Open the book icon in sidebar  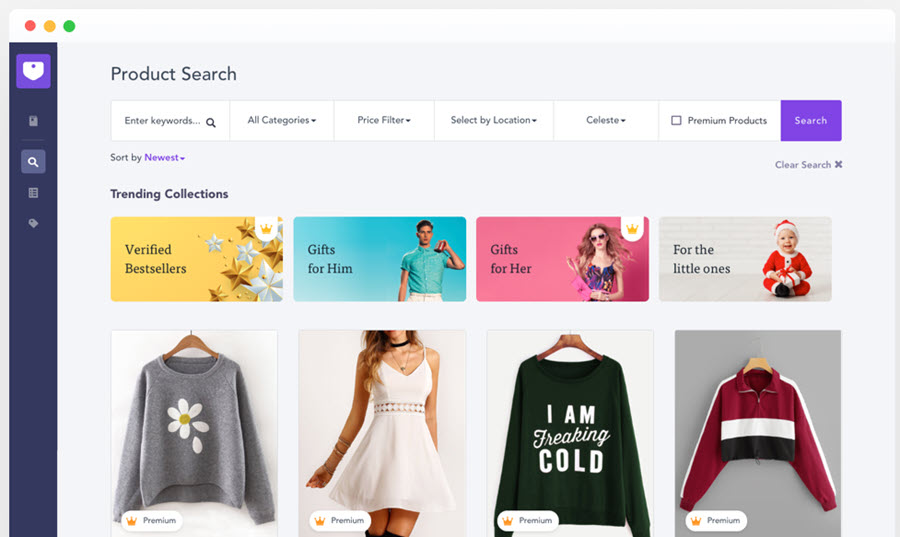(33, 121)
